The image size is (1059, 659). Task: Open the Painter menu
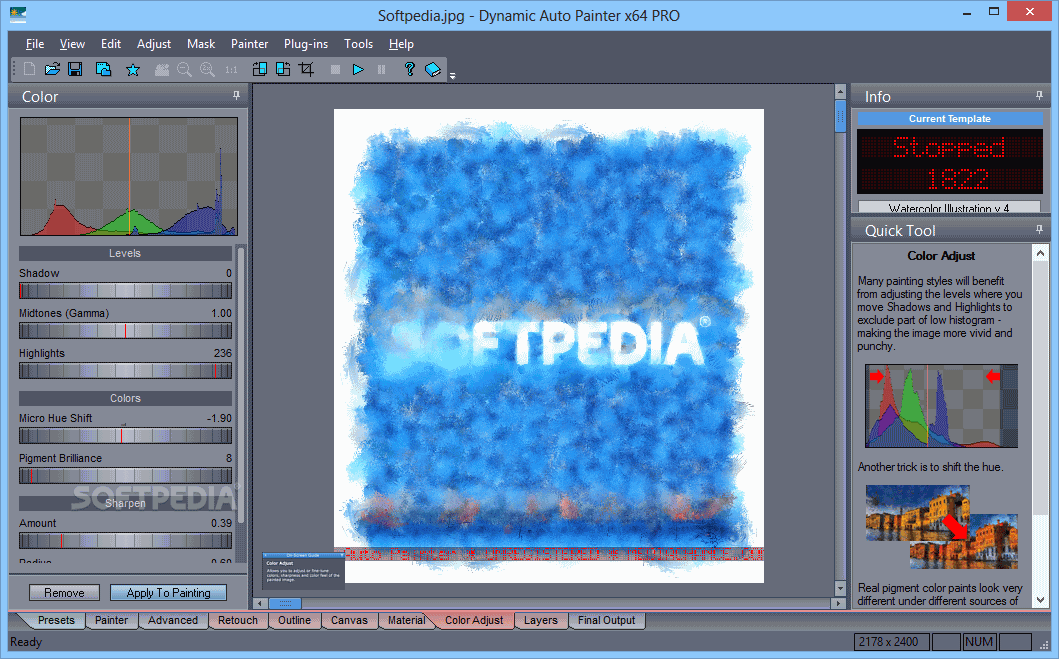click(x=250, y=44)
